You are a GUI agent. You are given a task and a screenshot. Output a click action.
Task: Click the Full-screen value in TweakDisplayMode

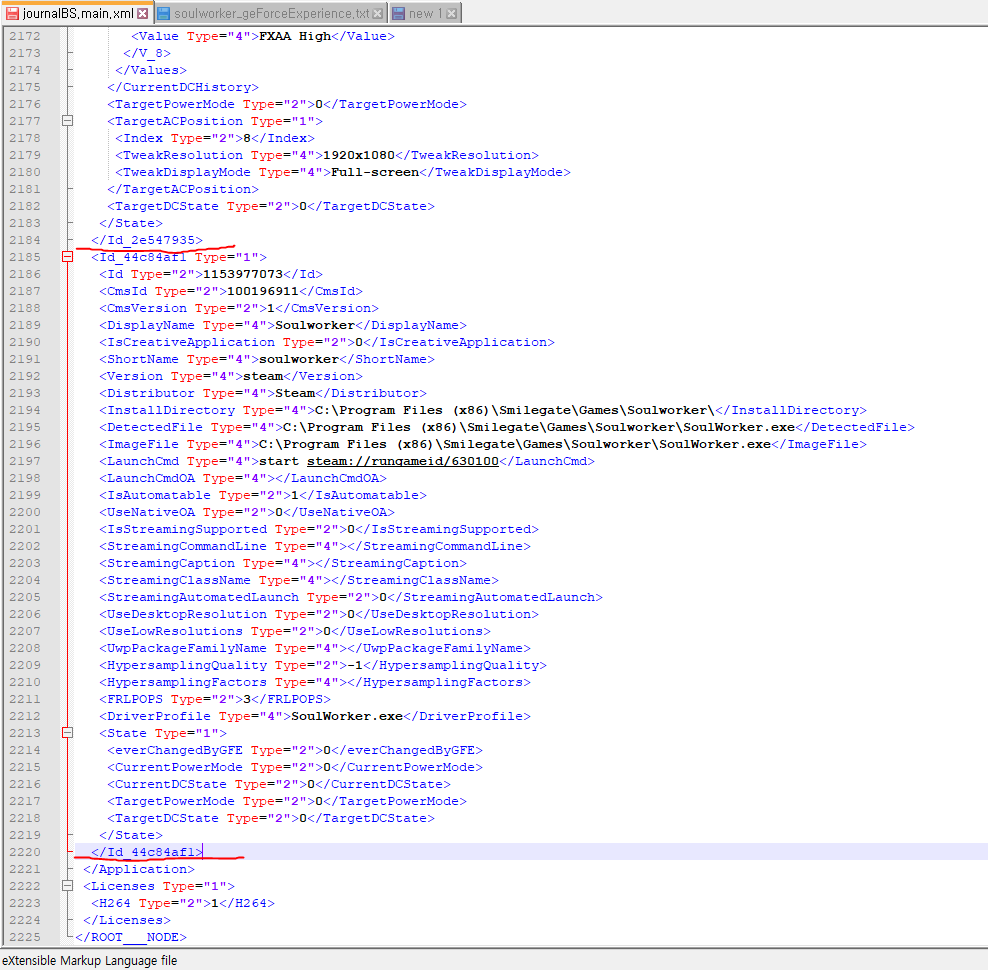click(x=375, y=172)
